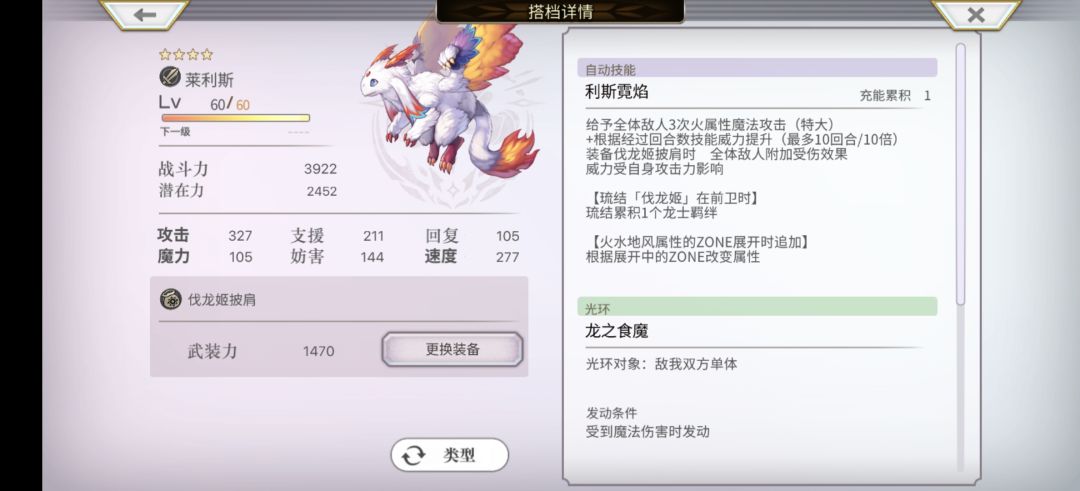Click the 潜在力 2452 stat row
The height and width of the screenshot is (491, 1080).
point(248,191)
